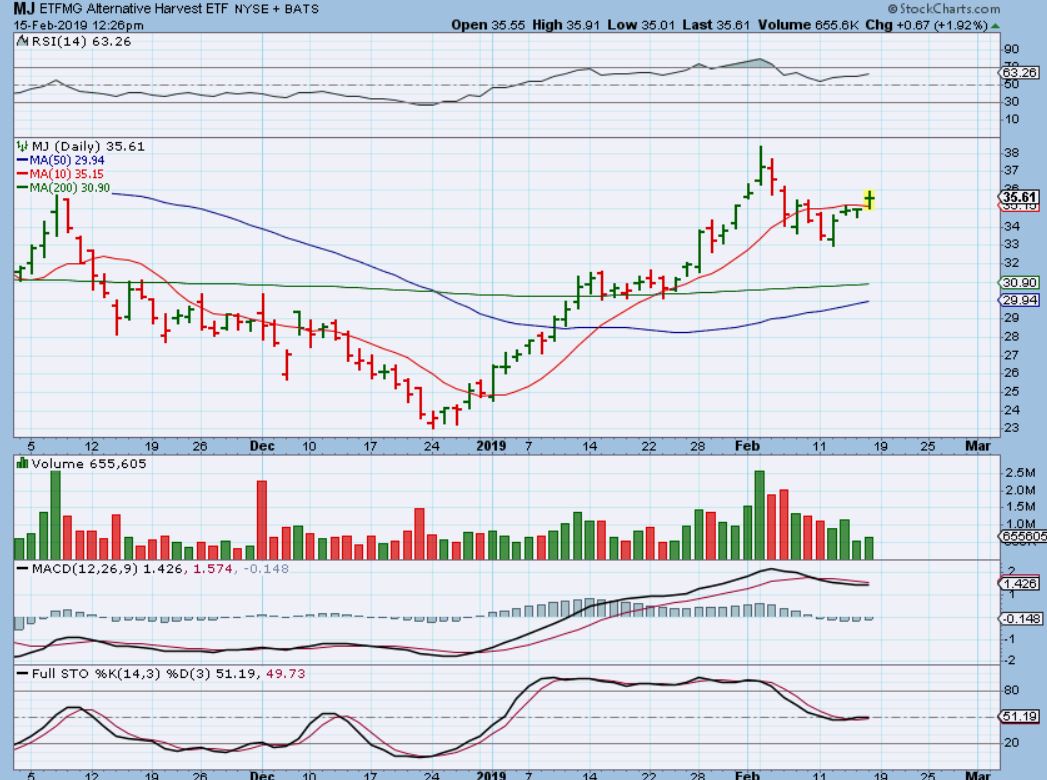Viewport: 1047px width, 780px height.
Task: Click the Last 35.61 header value
Action: pos(716,25)
